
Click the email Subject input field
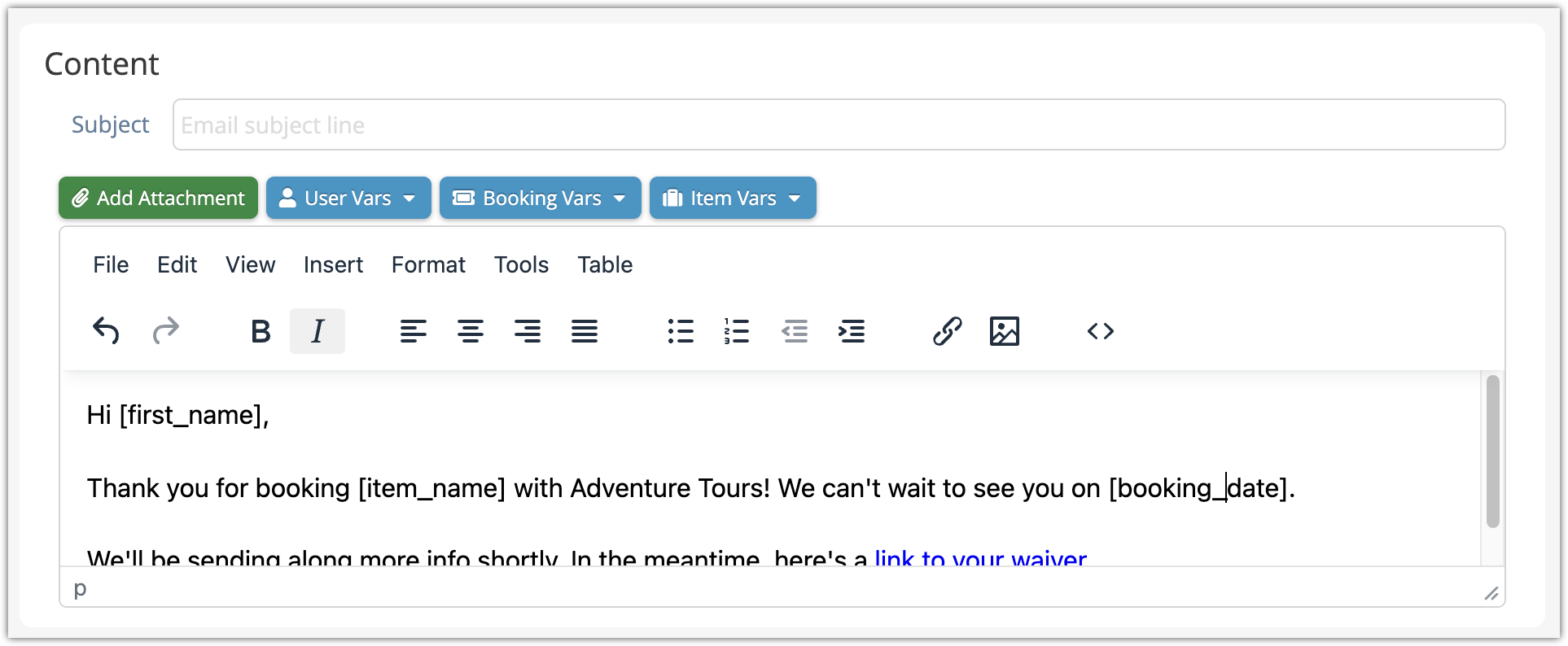click(839, 124)
